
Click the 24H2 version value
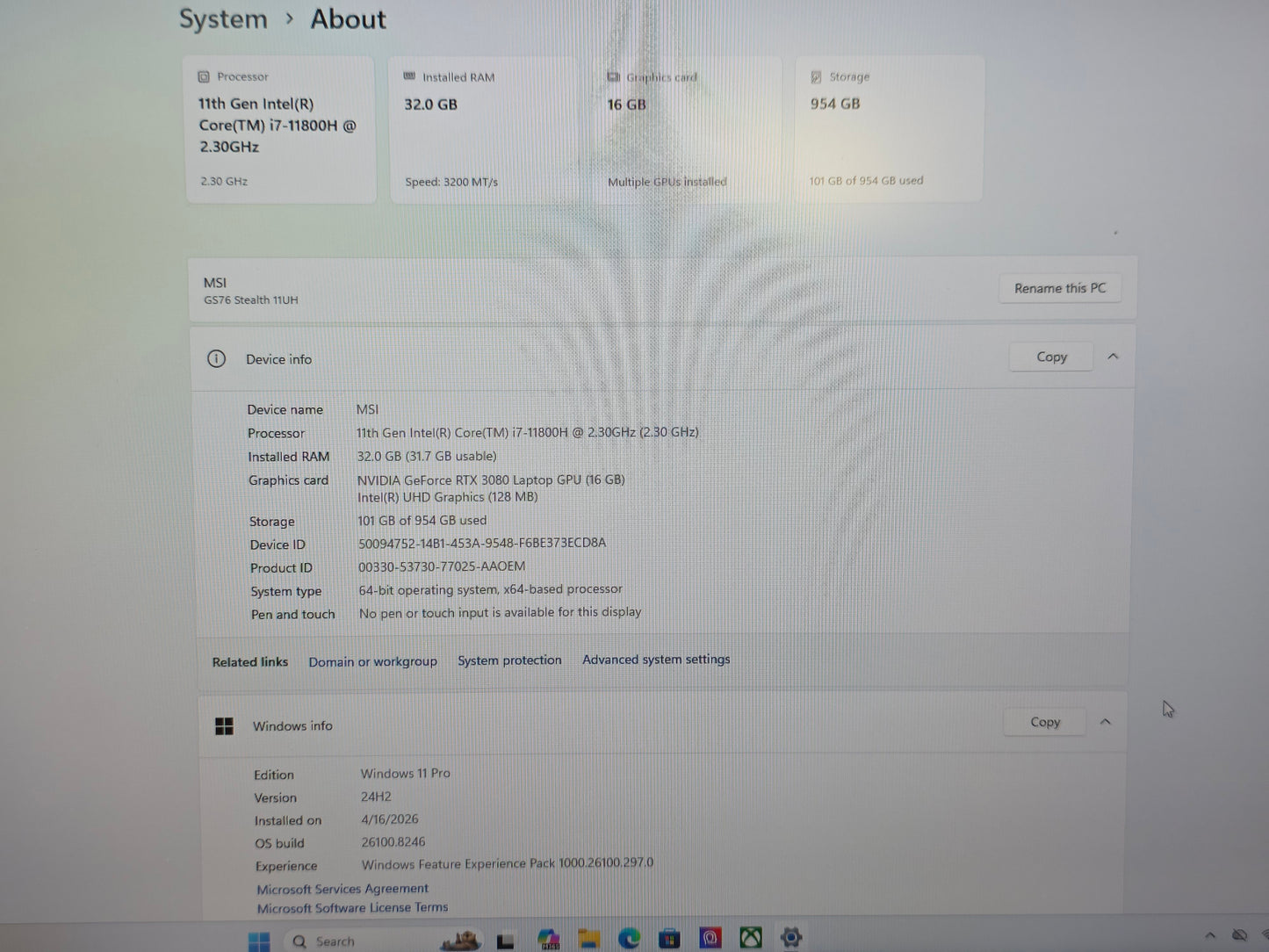tap(376, 797)
